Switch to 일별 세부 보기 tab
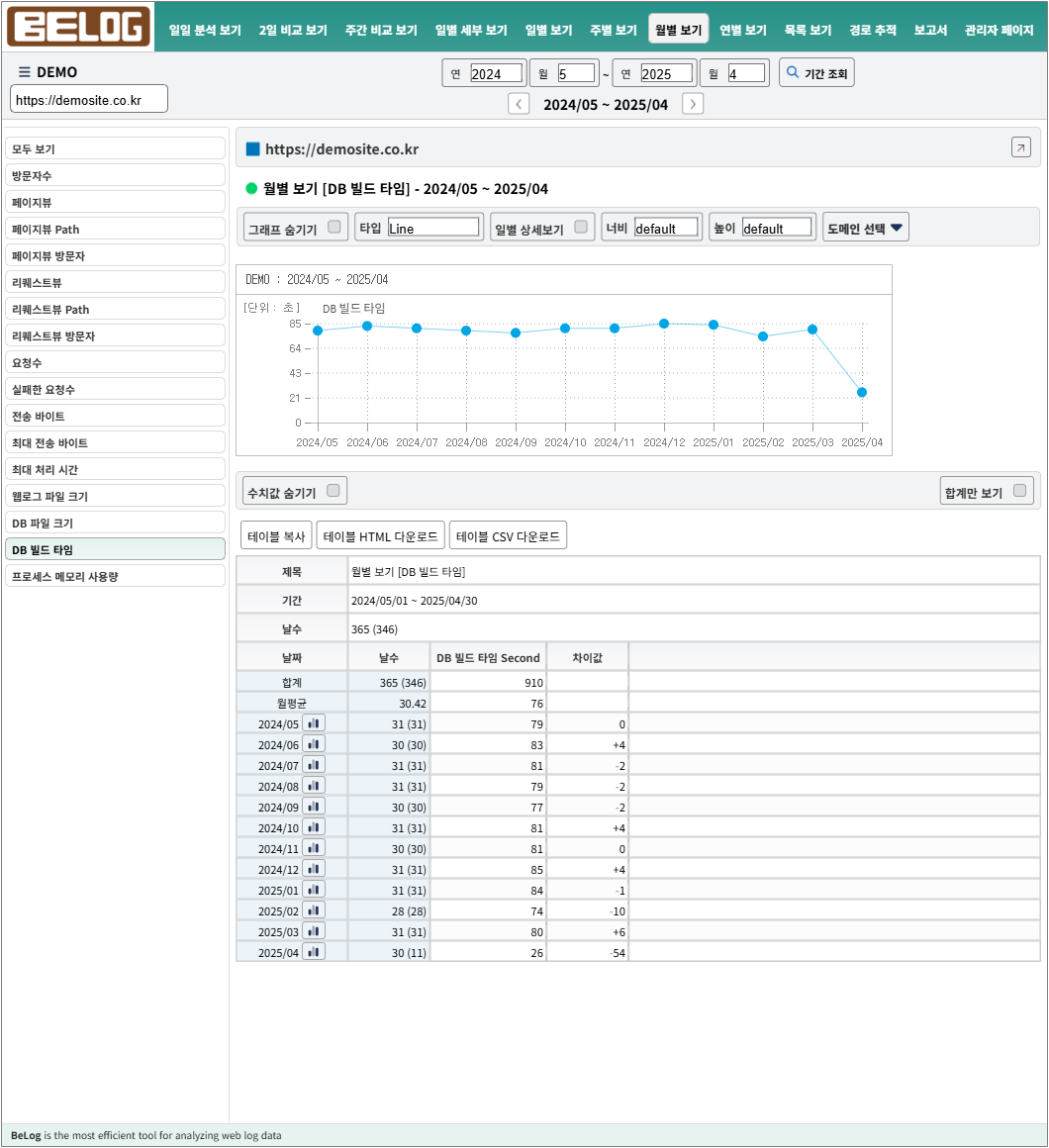This screenshot has height=1148, width=1049. click(x=471, y=30)
